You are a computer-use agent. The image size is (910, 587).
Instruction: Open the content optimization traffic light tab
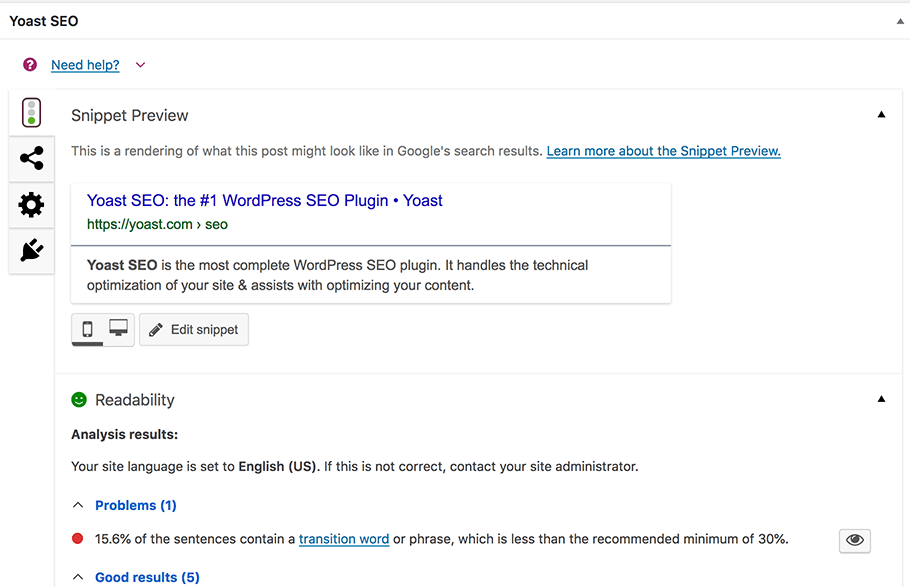[x=31, y=113]
